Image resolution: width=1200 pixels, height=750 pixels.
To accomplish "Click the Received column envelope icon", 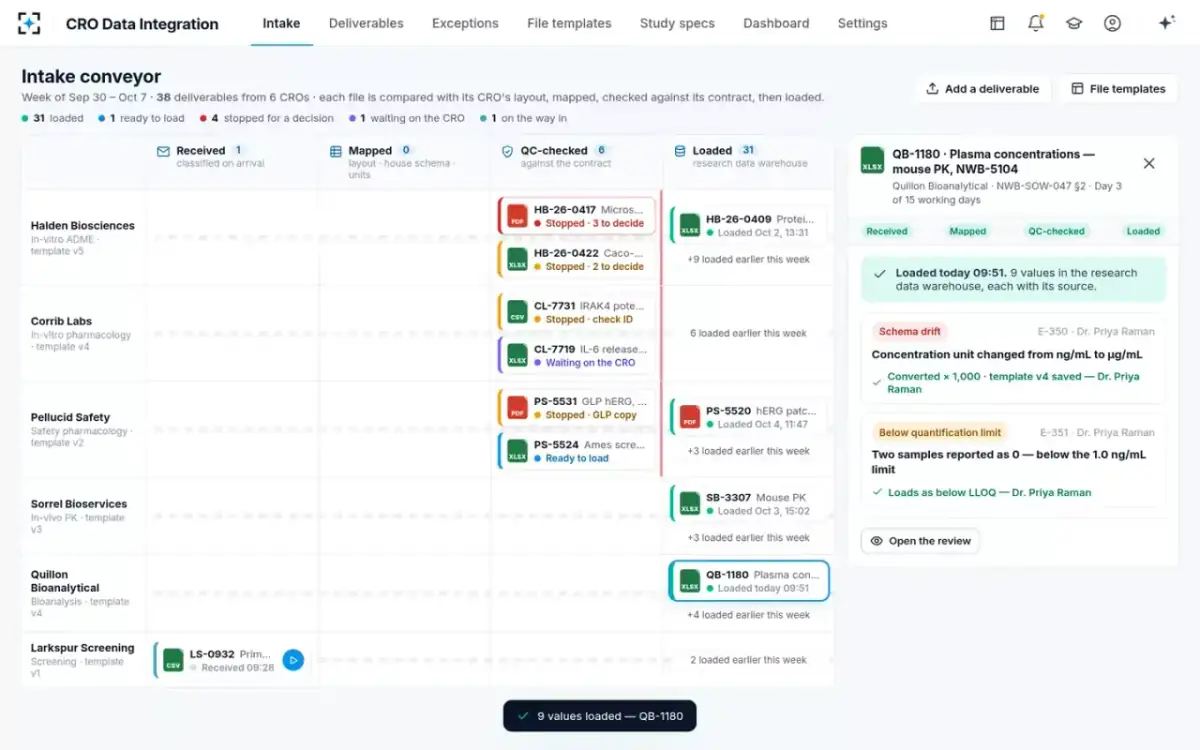I will coord(163,151).
